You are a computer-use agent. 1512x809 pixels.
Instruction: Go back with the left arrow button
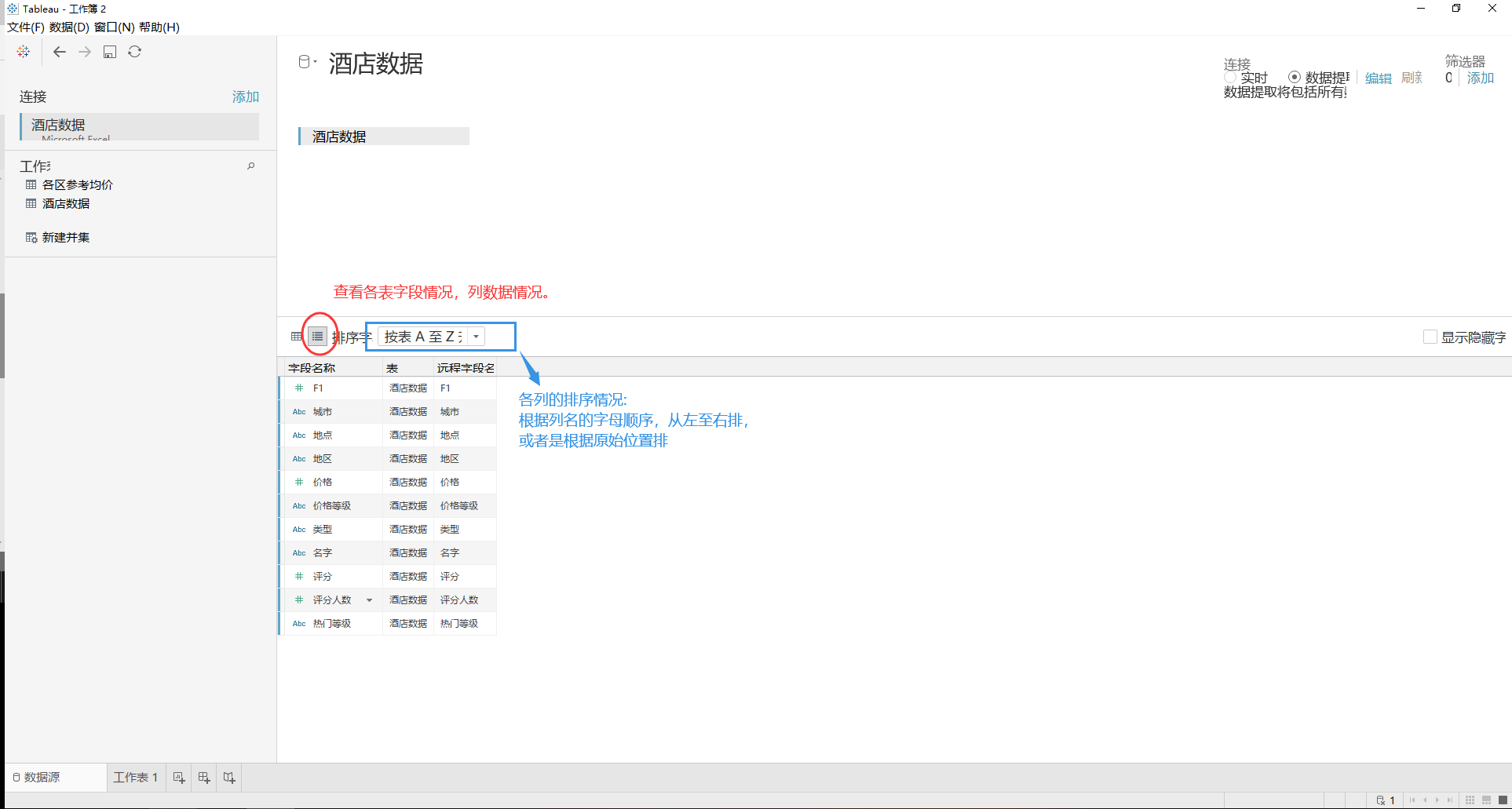click(x=60, y=52)
